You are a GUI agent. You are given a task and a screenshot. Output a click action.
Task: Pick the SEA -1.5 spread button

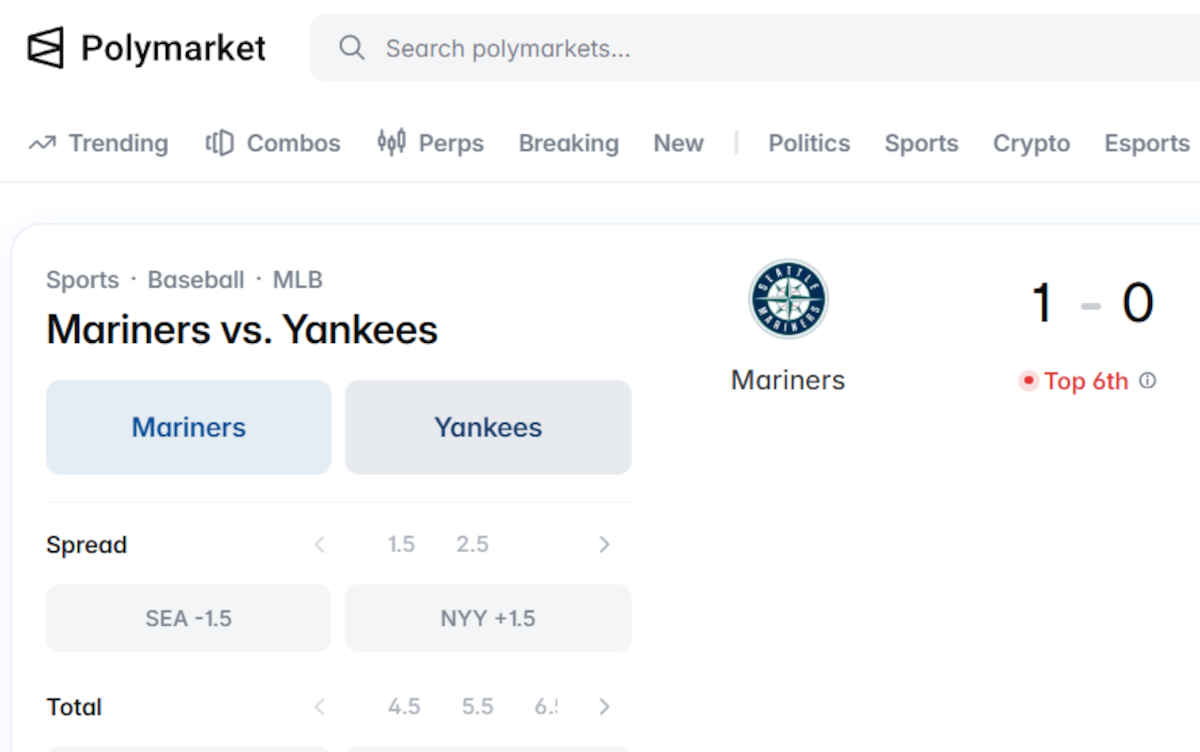(x=188, y=618)
